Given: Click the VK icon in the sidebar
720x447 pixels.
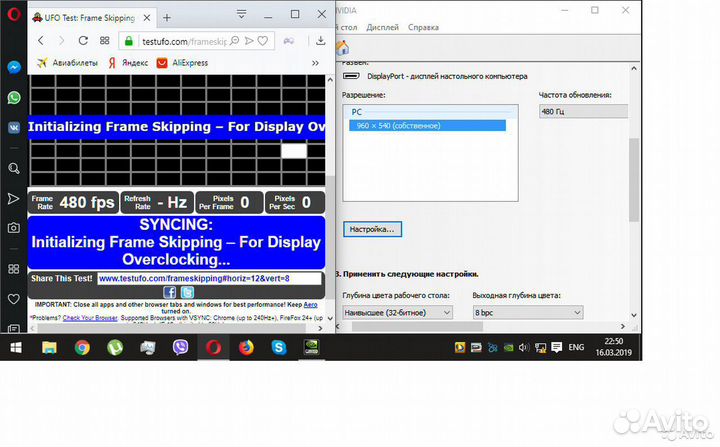Looking at the screenshot, I should [x=14, y=128].
